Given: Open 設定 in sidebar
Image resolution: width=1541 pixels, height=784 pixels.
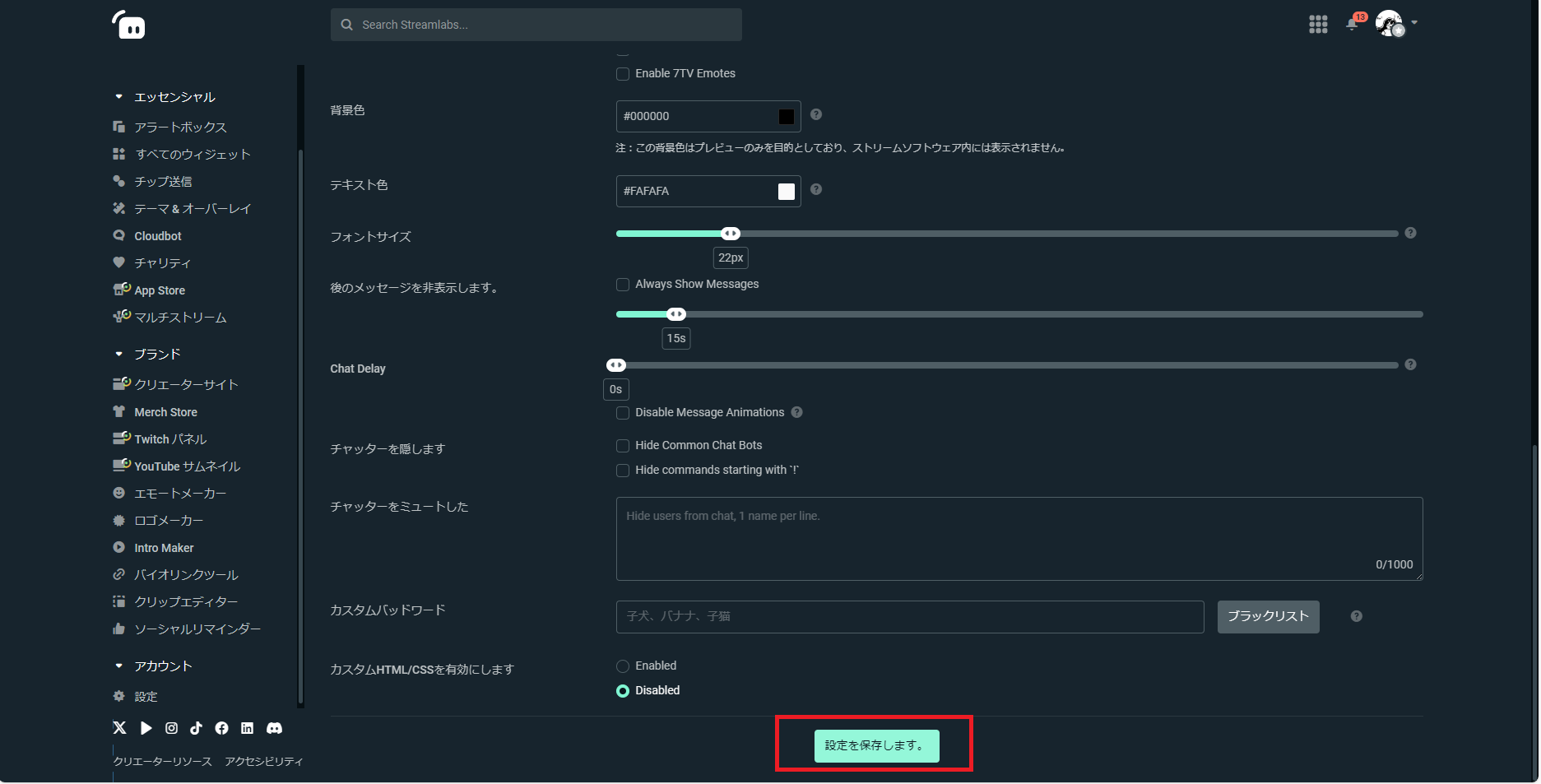Looking at the screenshot, I should pyautogui.click(x=135, y=697).
